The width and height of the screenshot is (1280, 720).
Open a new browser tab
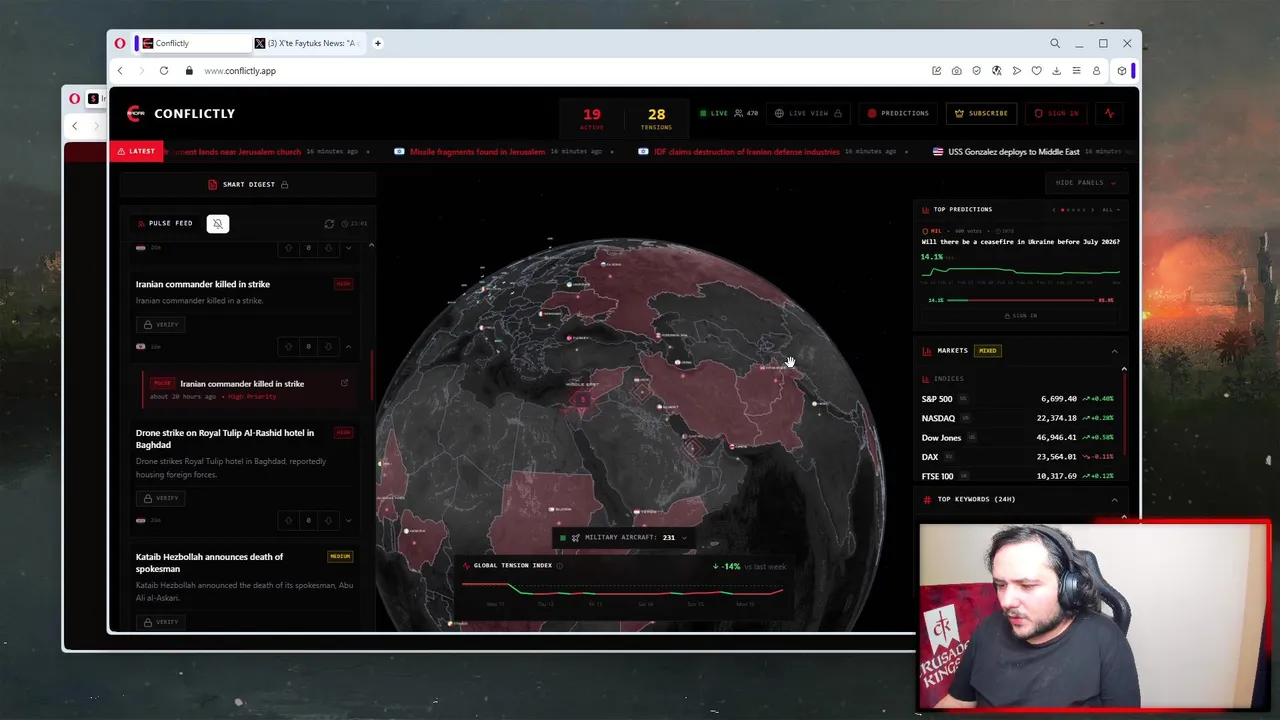pos(378,43)
